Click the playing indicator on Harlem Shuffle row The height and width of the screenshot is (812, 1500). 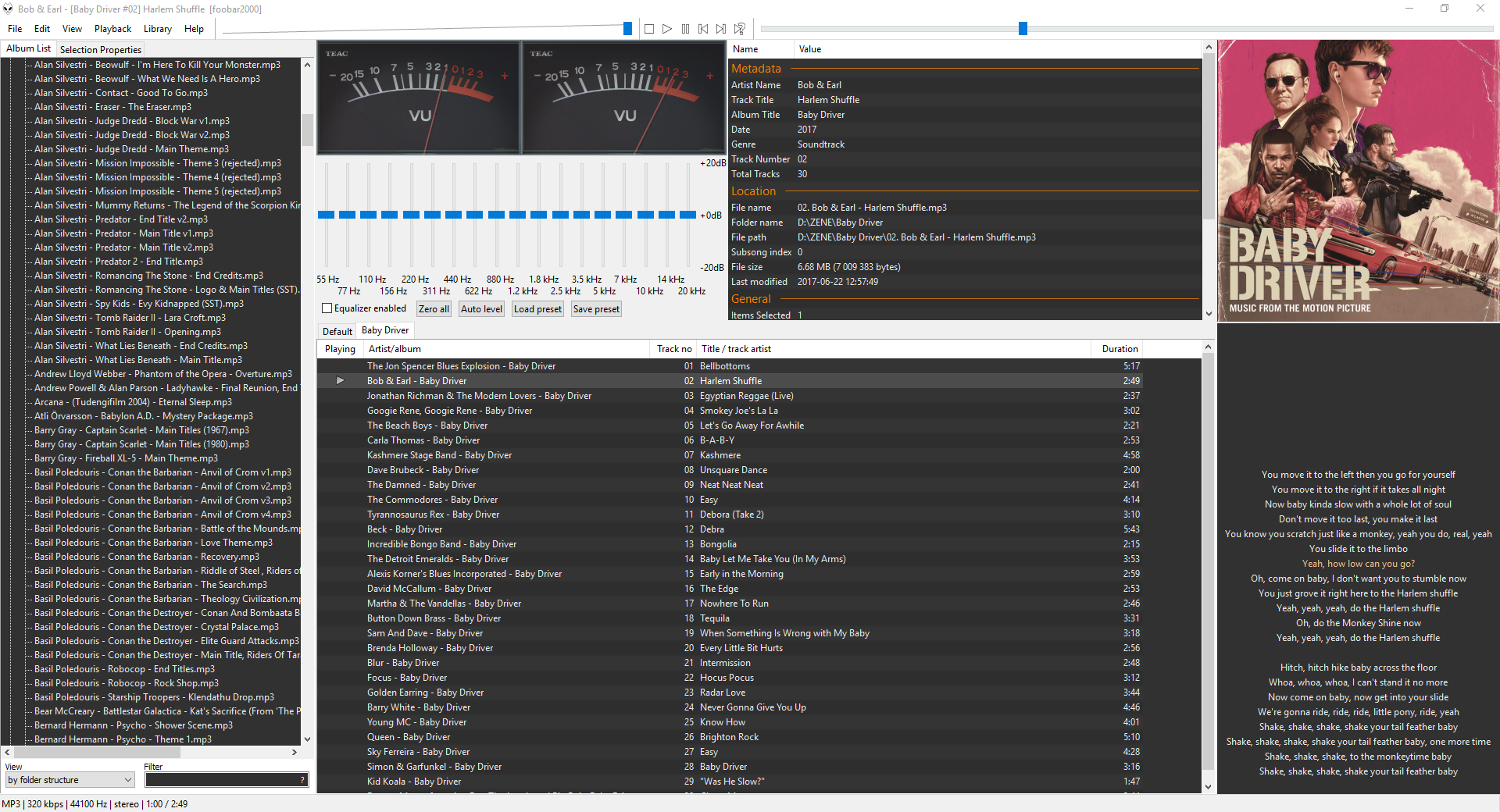pos(340,381)
